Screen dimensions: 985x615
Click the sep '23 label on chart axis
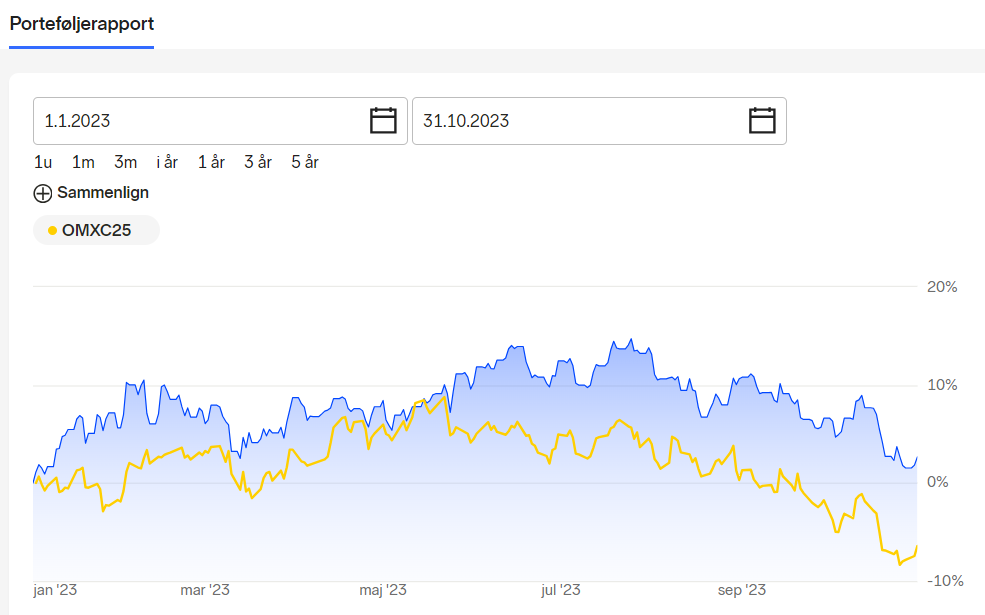(742, 591)
